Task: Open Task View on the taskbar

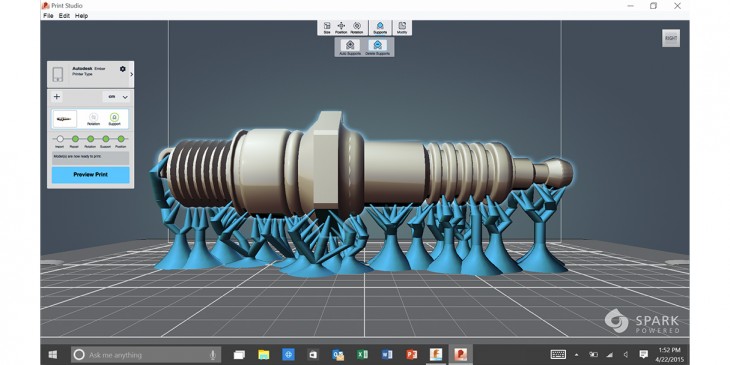Action: tap(239, 355)
